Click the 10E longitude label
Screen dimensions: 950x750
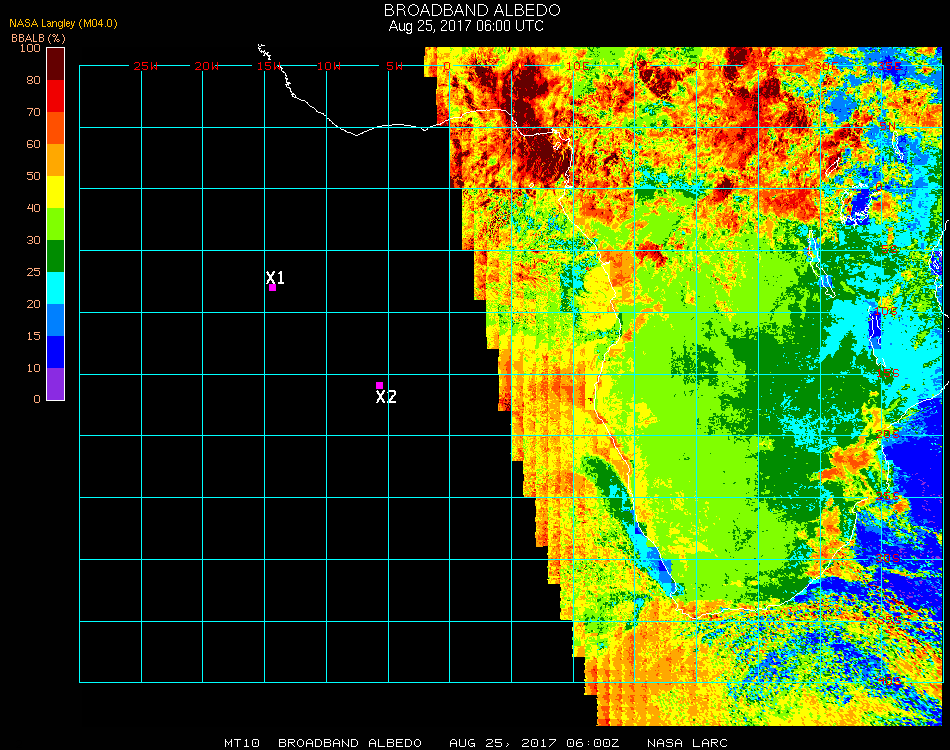pyautogui.click(x=577, y=66)
